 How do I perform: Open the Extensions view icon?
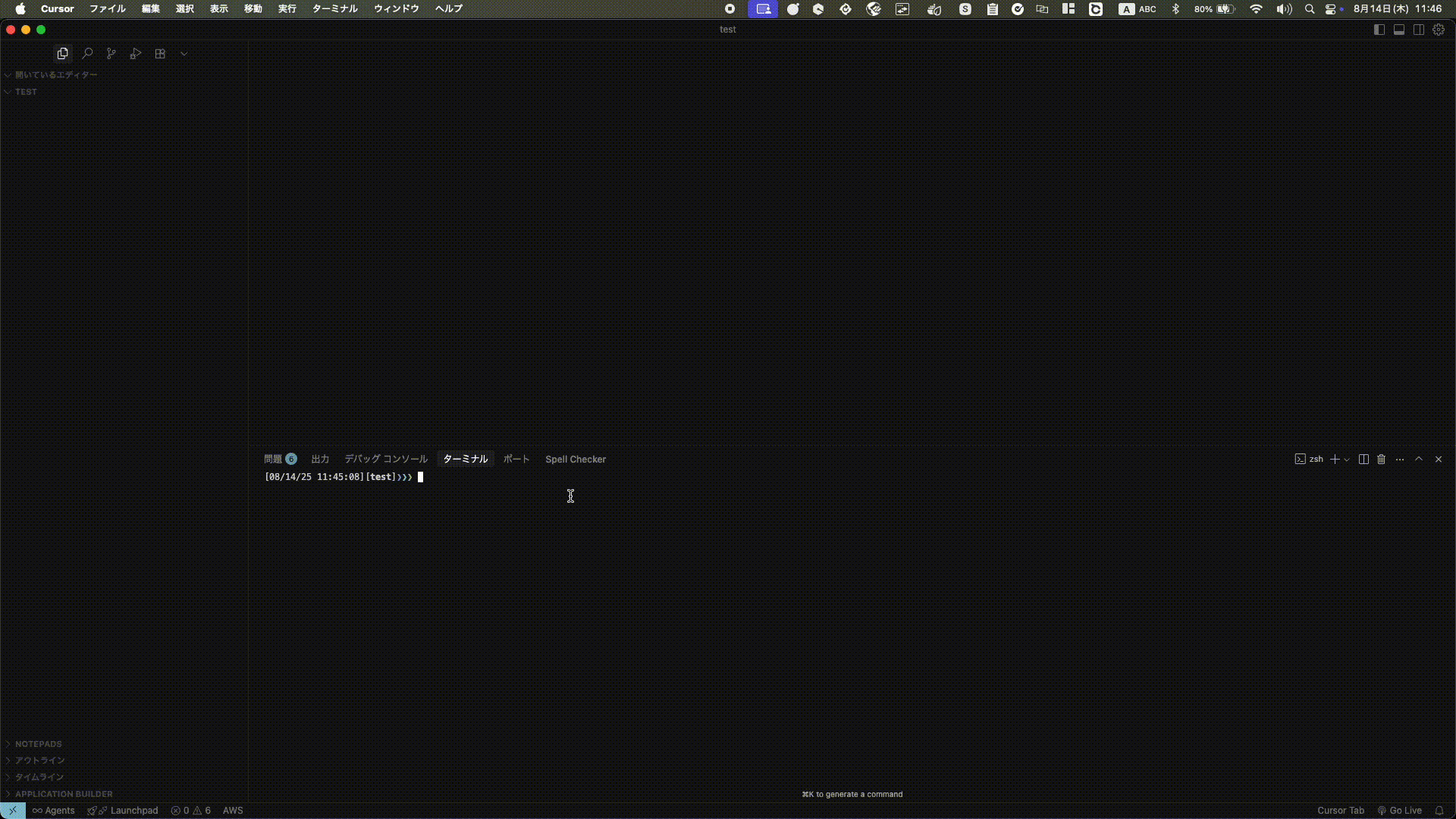click(160, 54)
